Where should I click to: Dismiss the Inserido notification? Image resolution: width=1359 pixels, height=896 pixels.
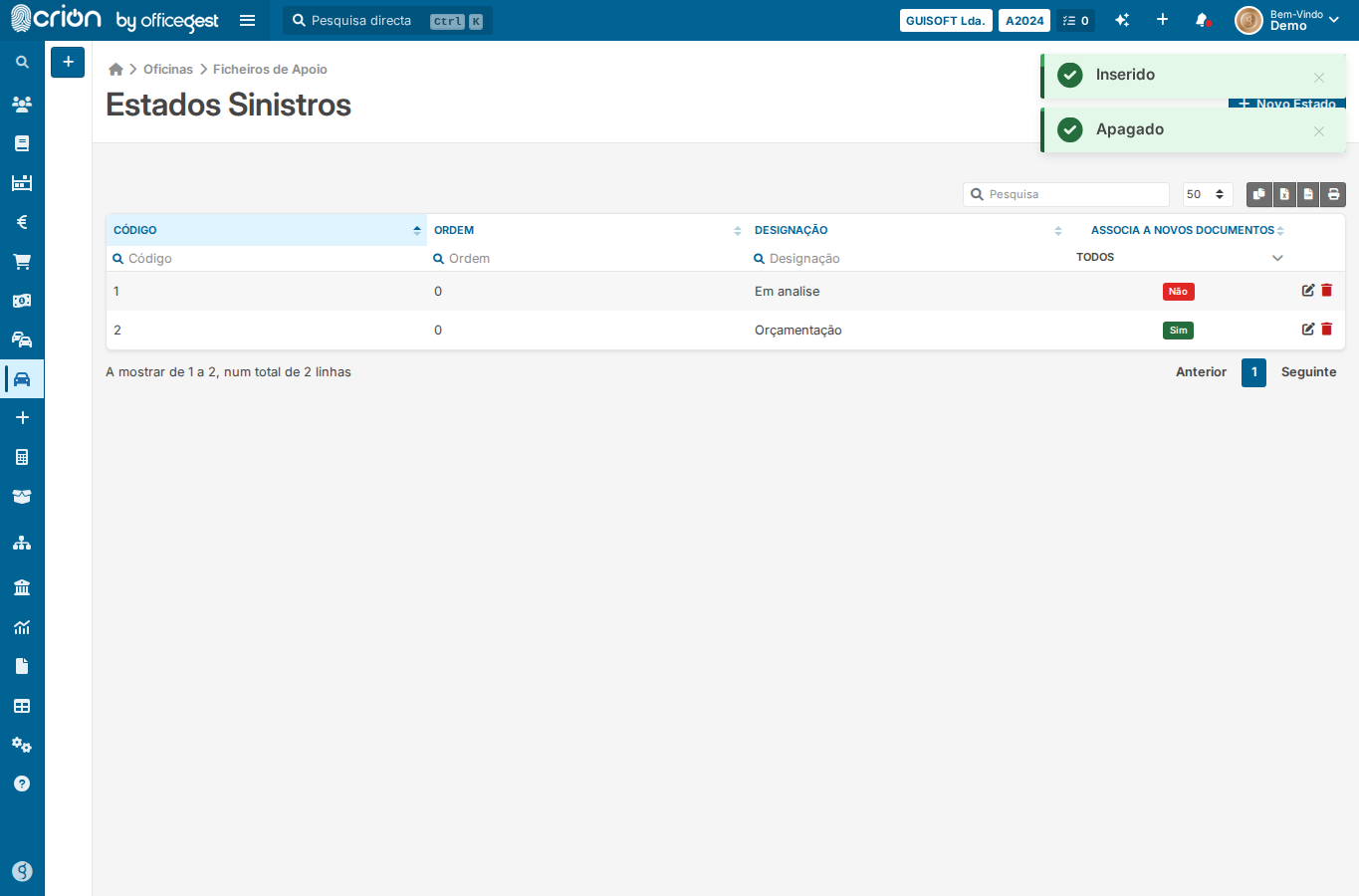coord(1318,78)
